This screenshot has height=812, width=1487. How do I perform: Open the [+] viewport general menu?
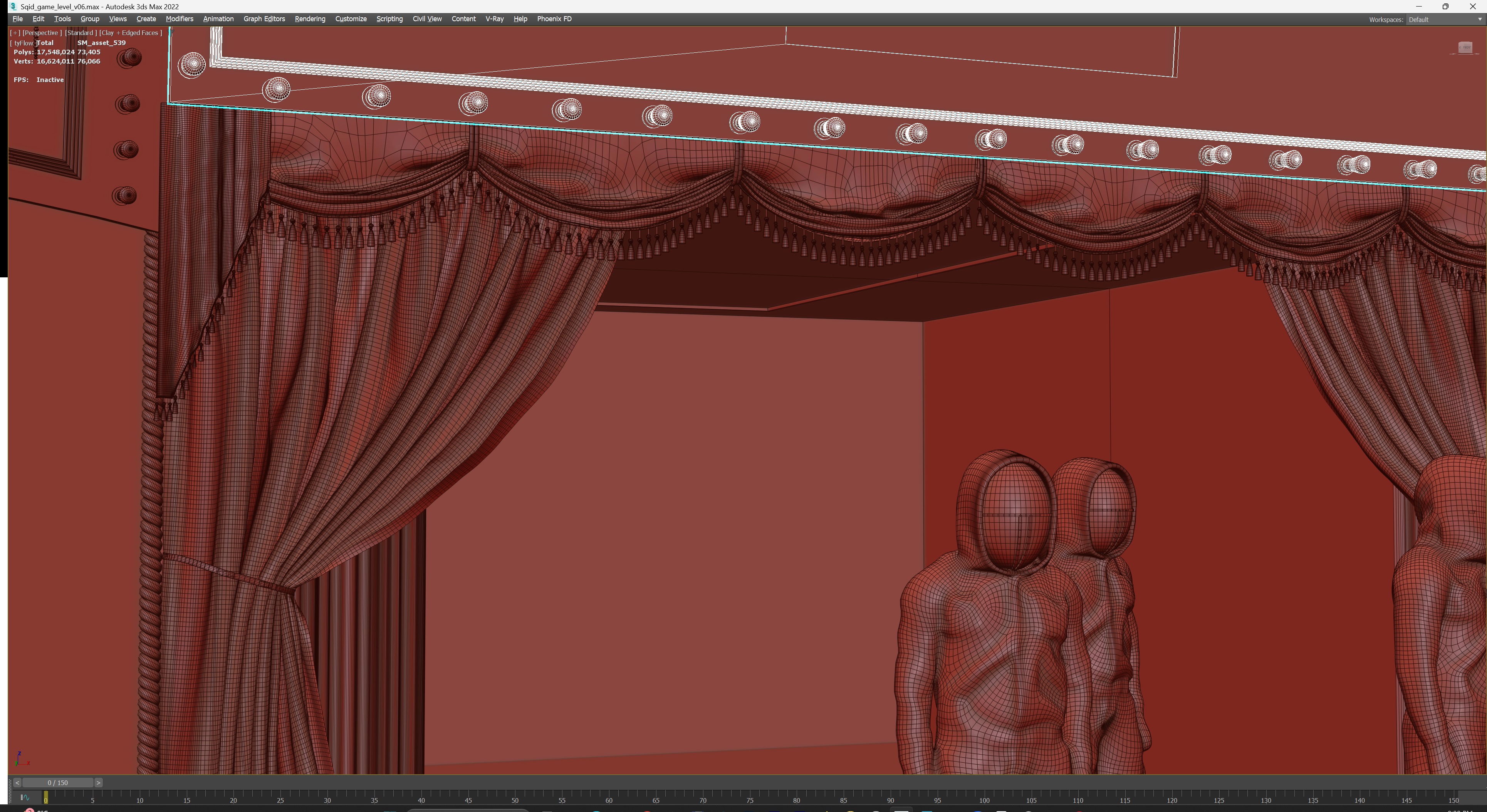[15, 33]
